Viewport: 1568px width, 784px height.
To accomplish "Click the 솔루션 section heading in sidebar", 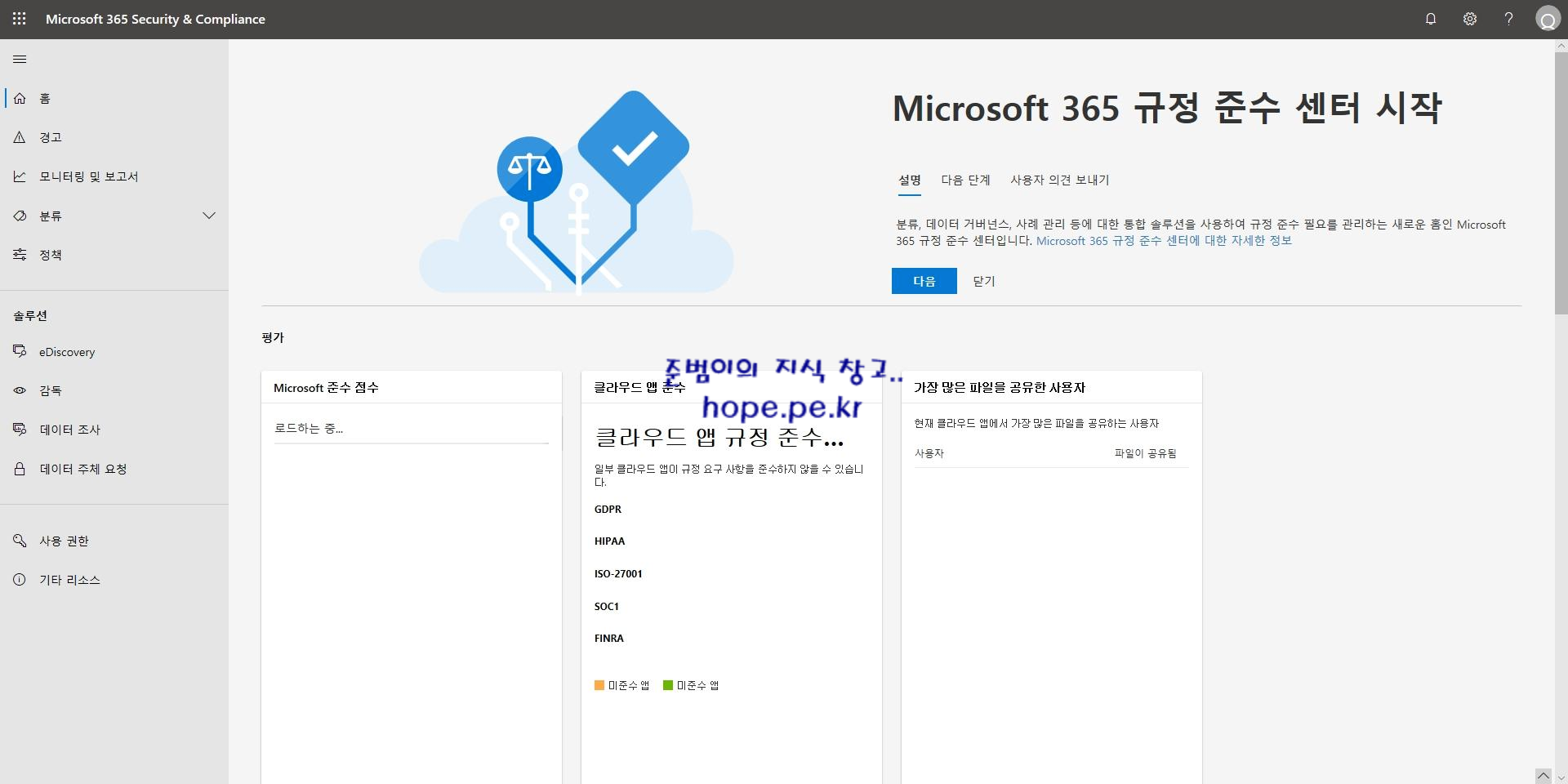I will tap(30, 315).
